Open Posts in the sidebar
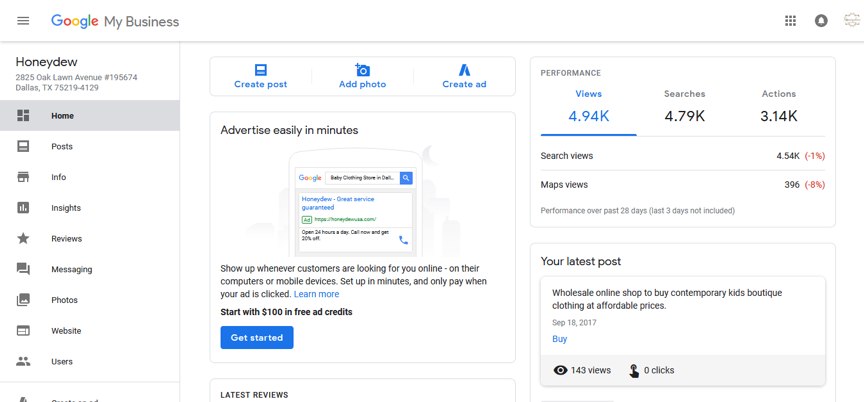This screenshot has width=864, height=402. coord(90,146)
